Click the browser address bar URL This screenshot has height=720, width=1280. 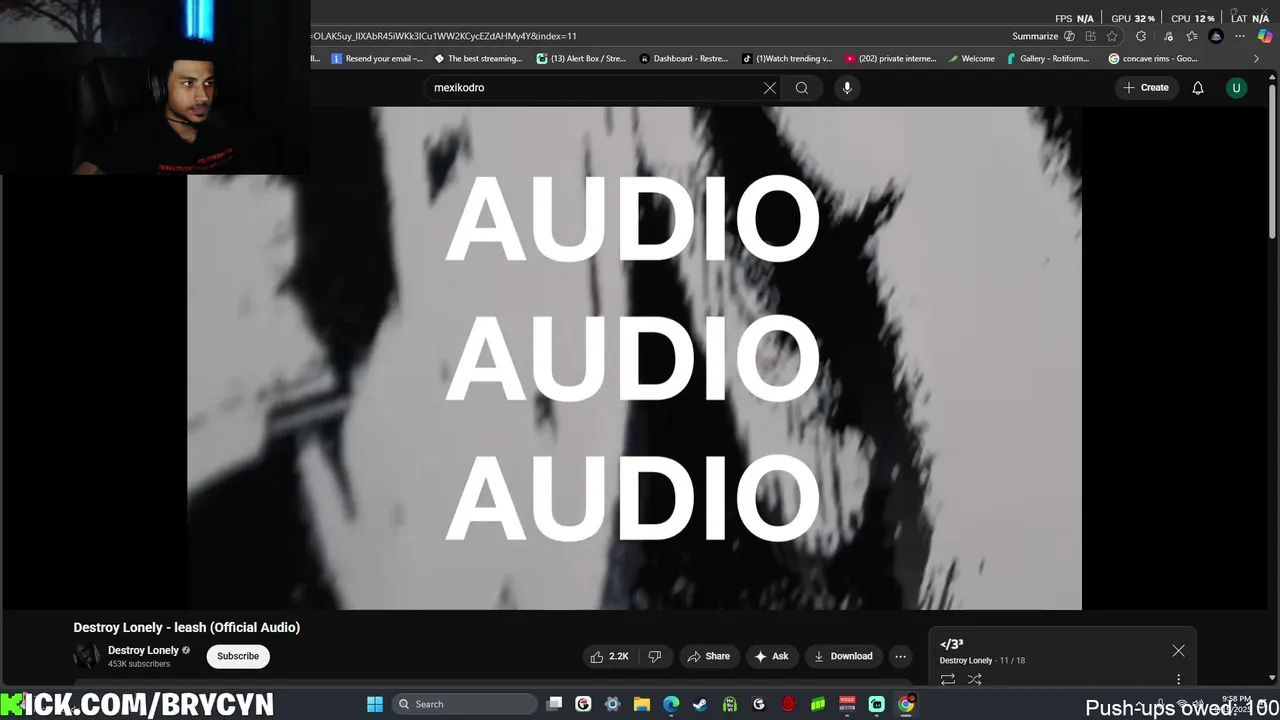(x=445, y=36)
